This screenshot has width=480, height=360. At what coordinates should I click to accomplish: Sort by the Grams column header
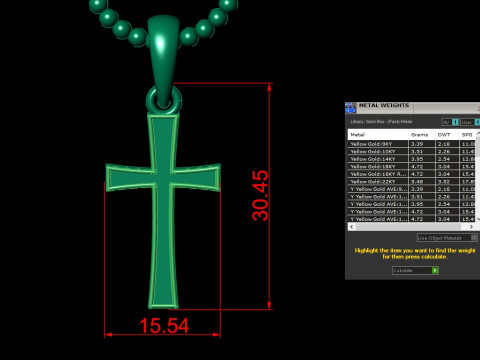pos(422,135)
